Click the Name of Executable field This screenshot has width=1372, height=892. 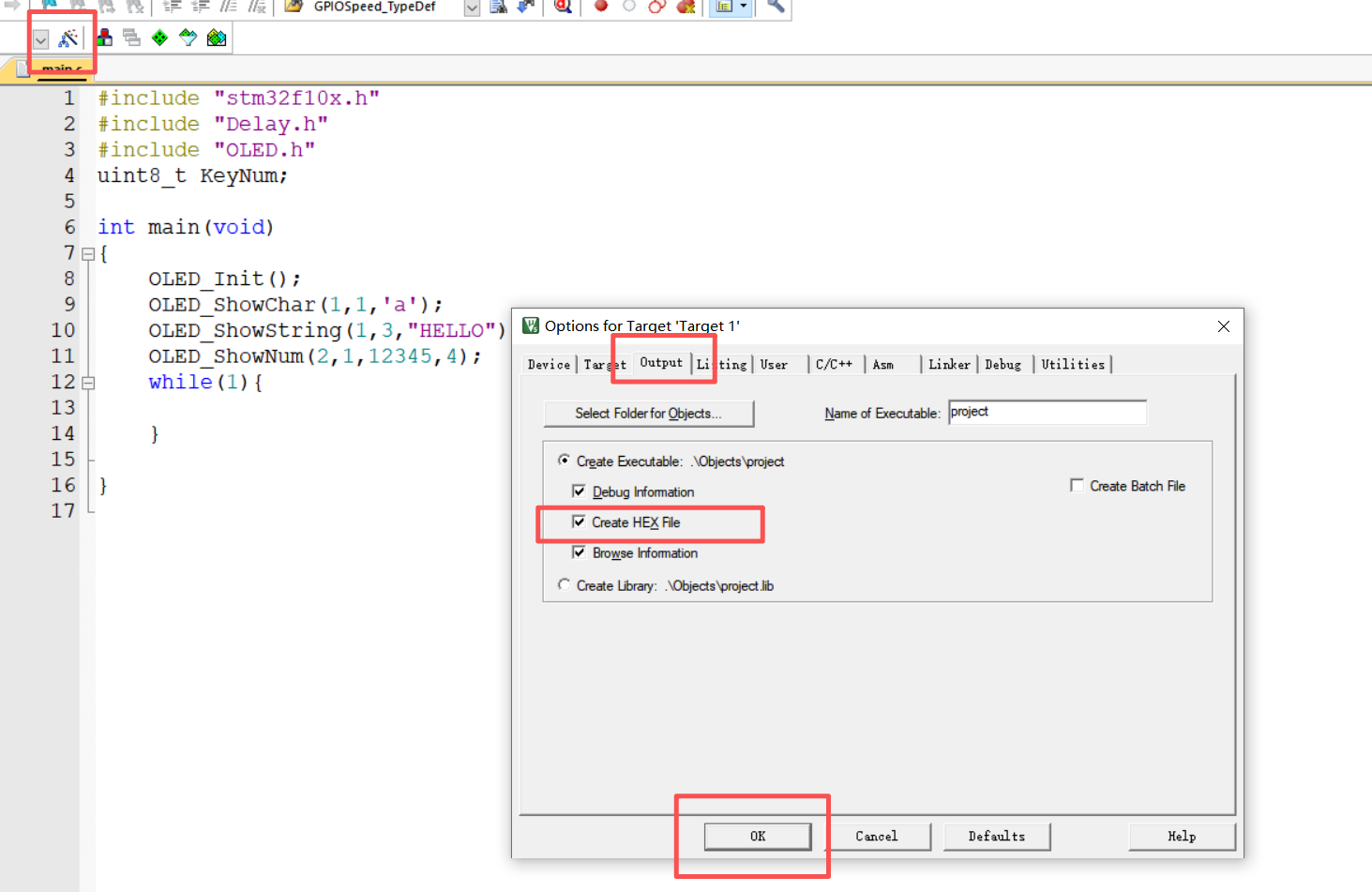(x=1047, y=412)
